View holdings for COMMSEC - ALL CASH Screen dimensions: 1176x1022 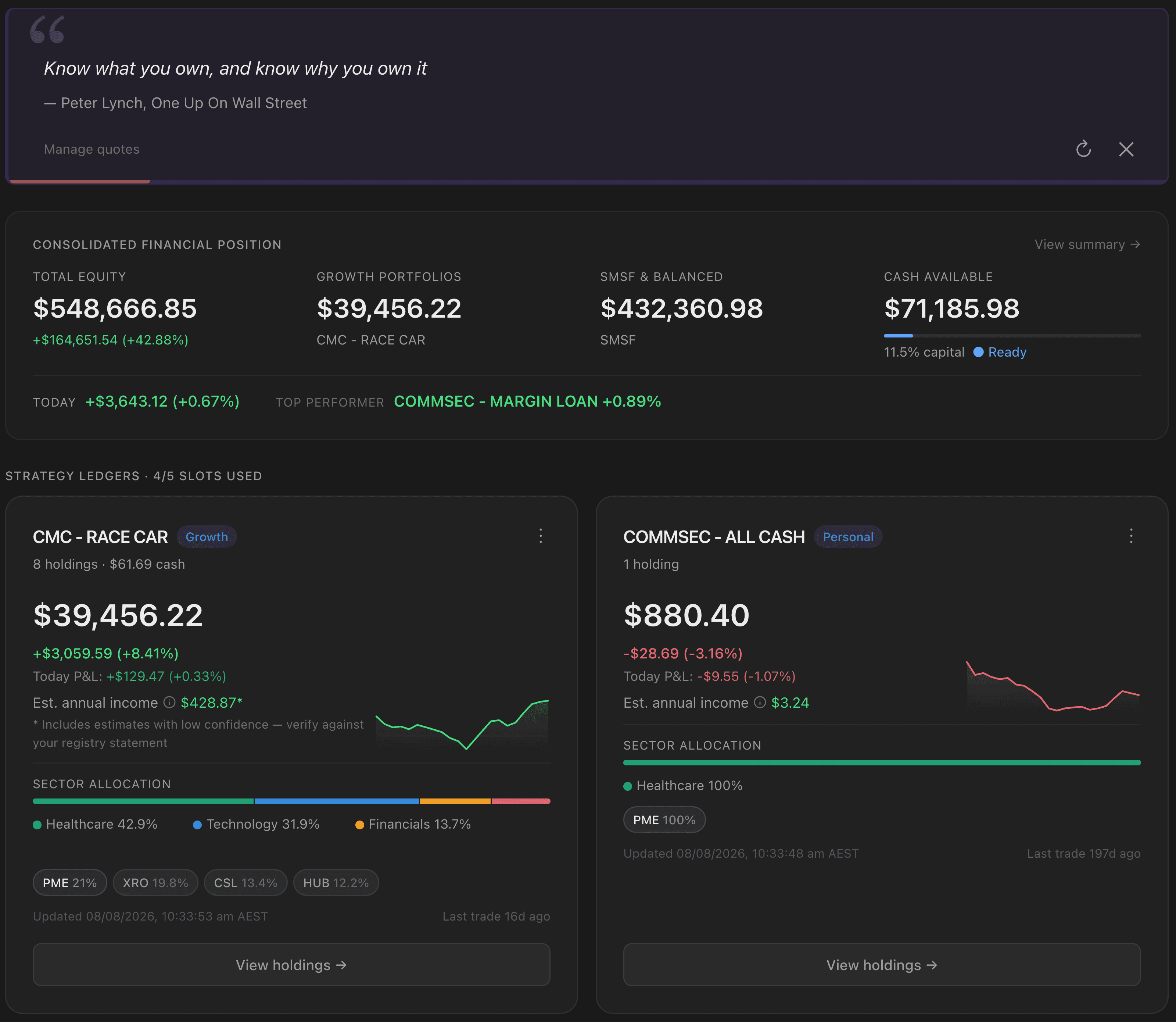pos(882,964)
